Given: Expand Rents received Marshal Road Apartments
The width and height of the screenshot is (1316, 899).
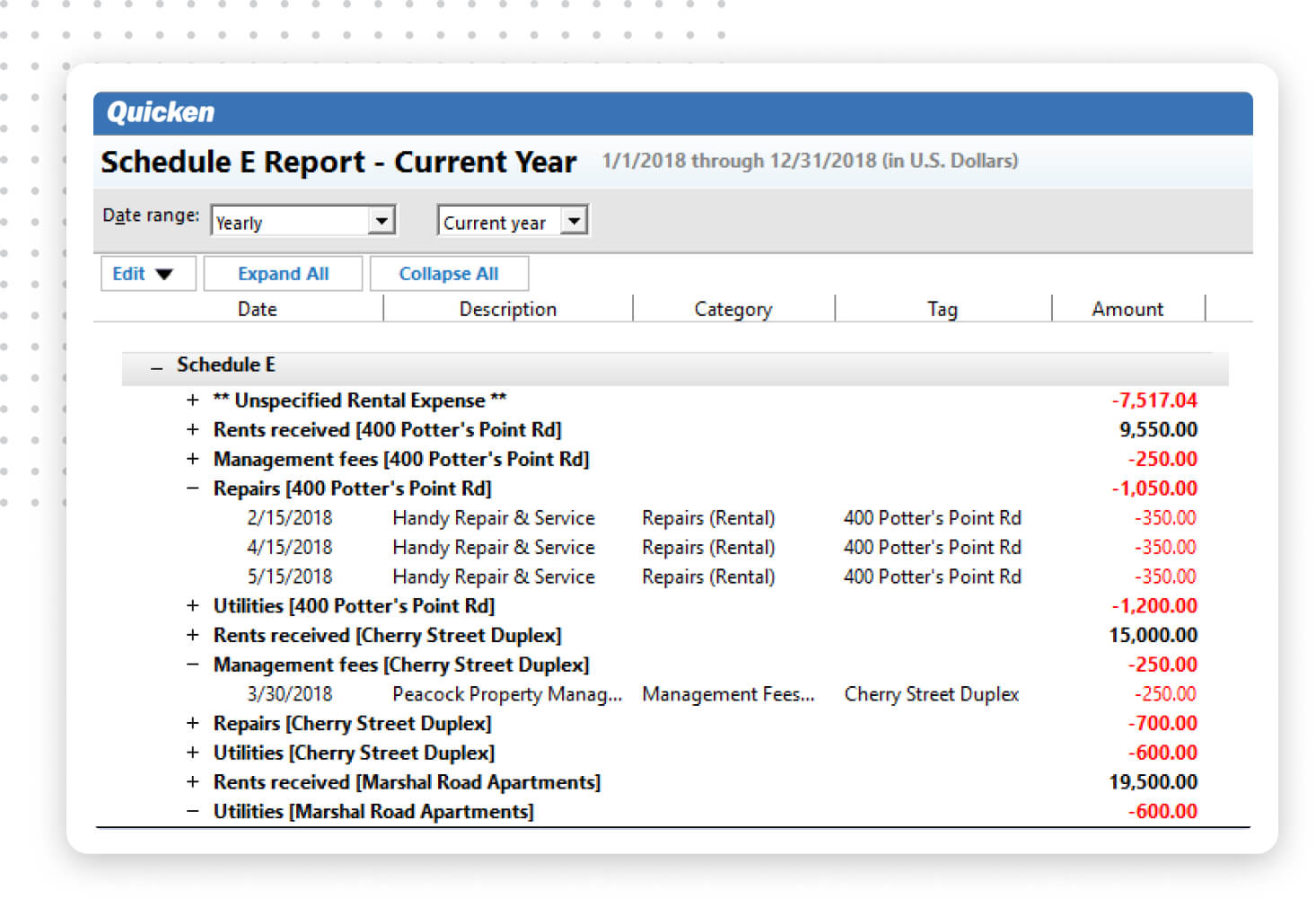Looking at the screenshot, I should (x=192, y=782).
